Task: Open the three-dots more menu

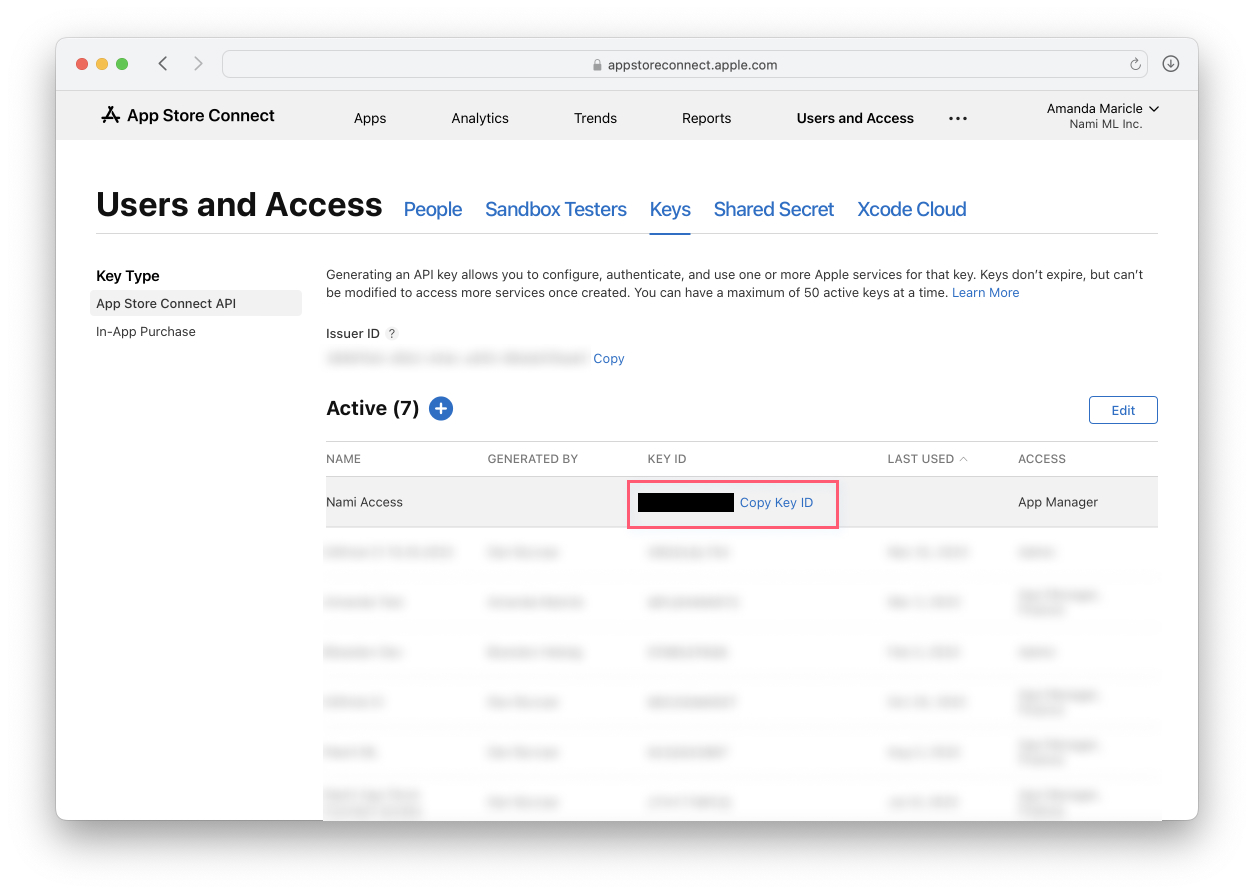Action: click(x=958, y=118)
